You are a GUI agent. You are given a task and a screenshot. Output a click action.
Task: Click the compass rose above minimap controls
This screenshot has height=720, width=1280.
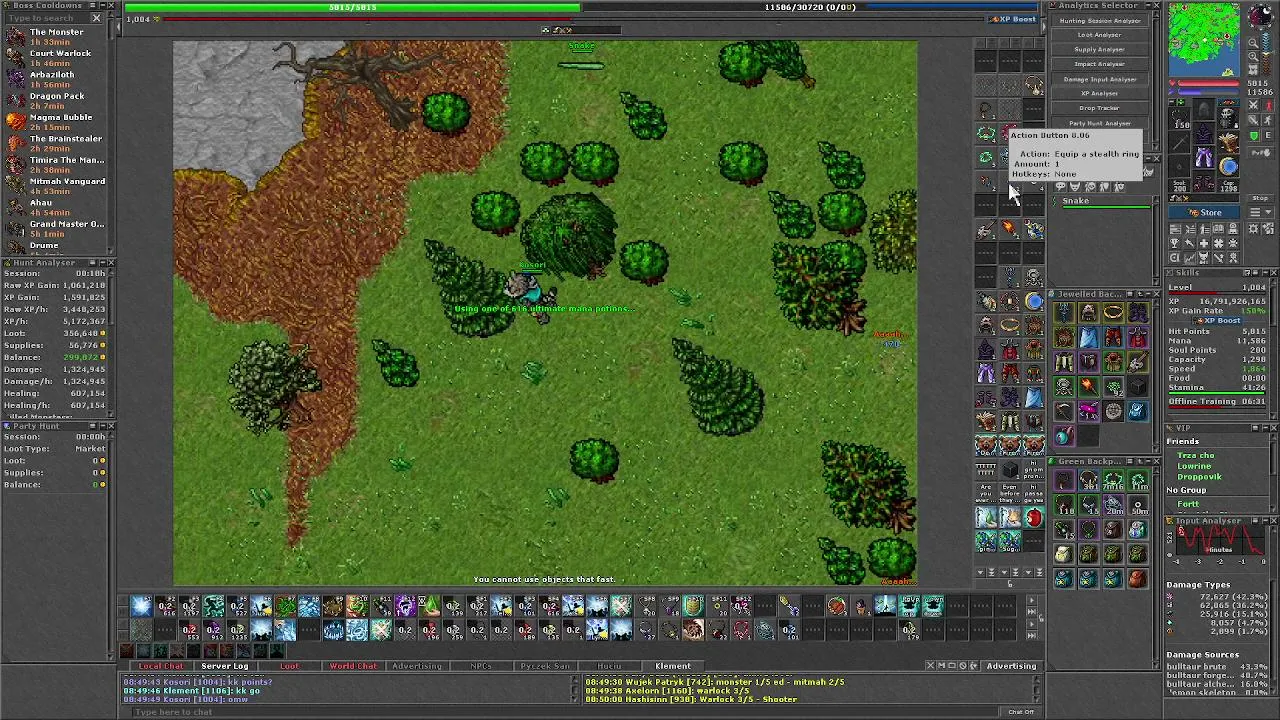[x=1262, y=15]
